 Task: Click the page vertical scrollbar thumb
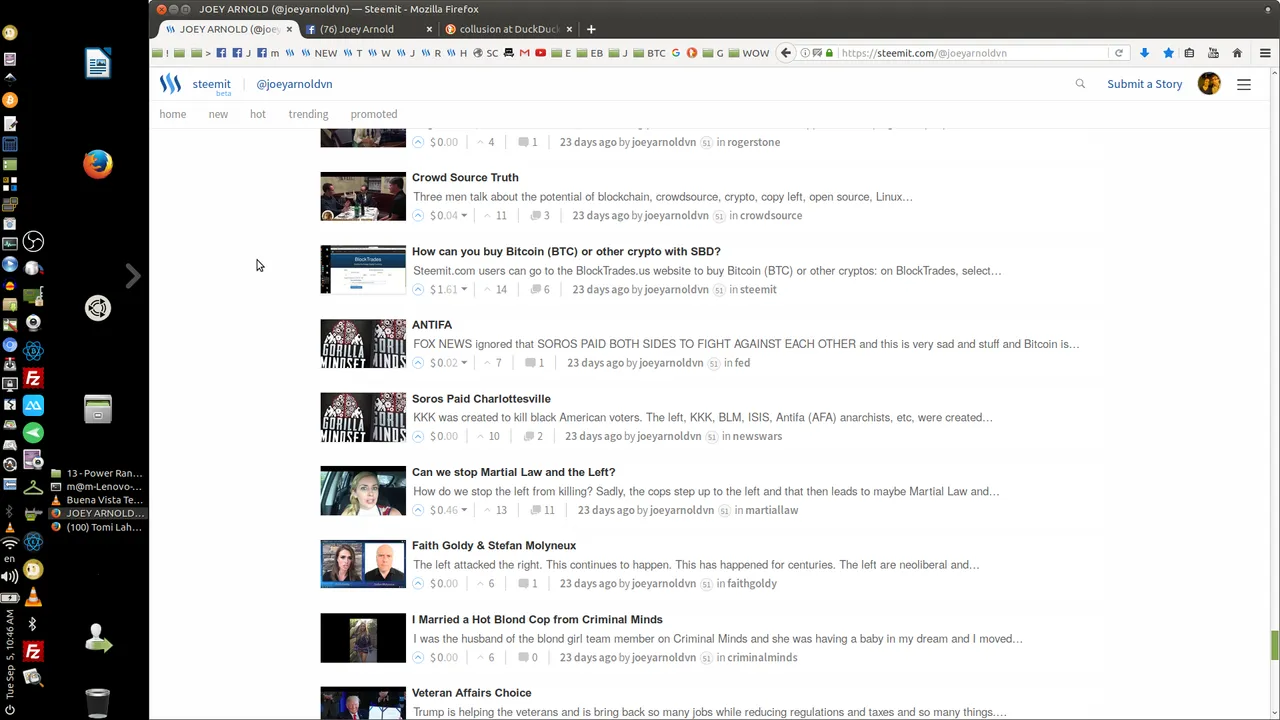pos(1274,645)
